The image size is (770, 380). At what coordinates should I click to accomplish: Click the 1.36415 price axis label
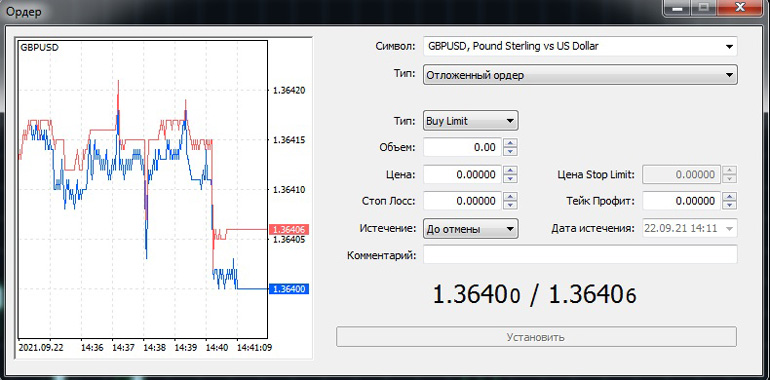(x=289, y=140)
